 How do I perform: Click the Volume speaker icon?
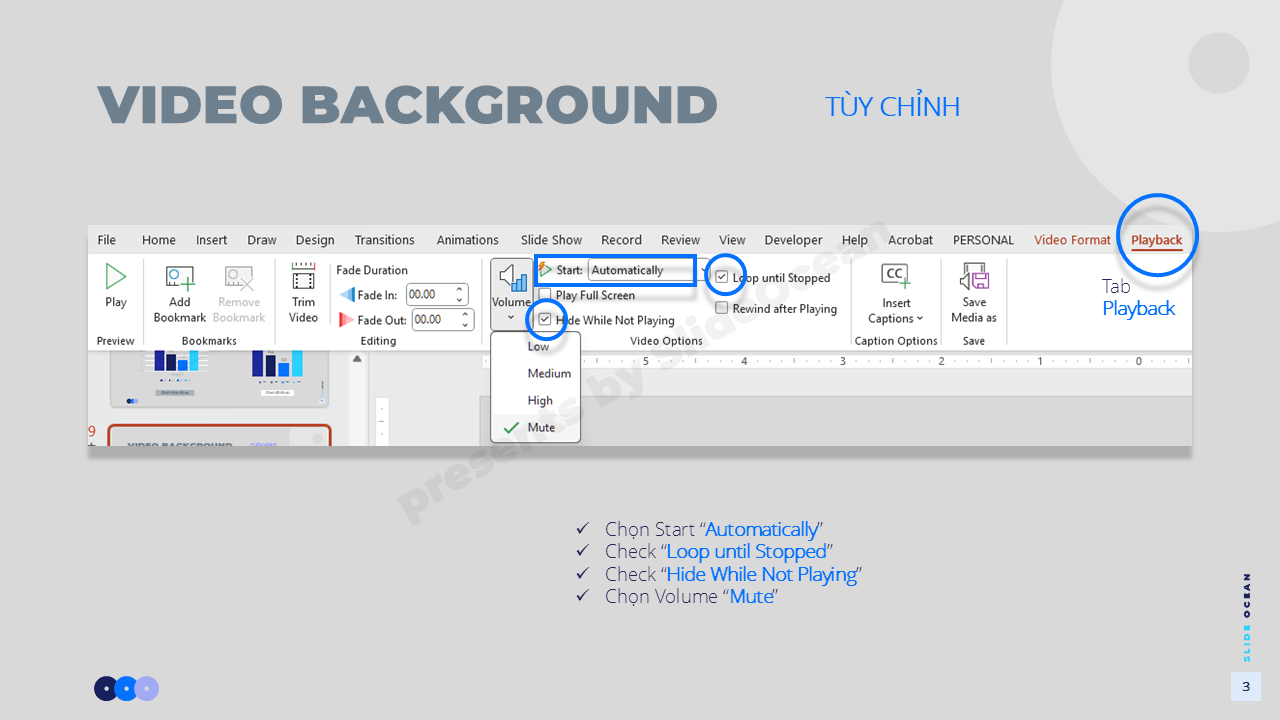click(x=512, y=277)
